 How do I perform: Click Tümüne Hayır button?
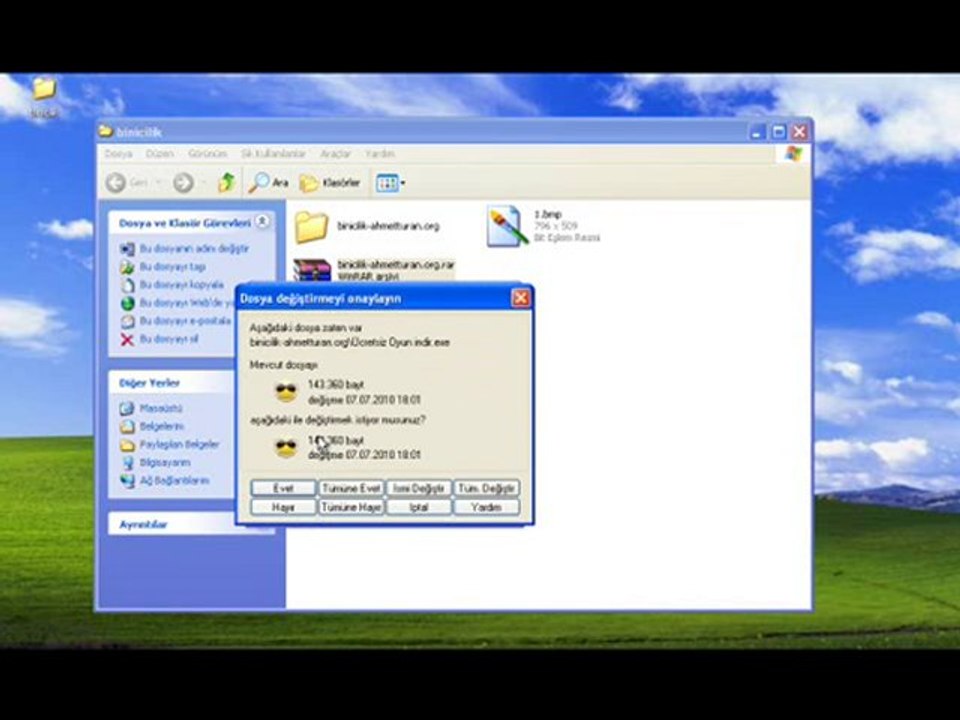point(351,507)
